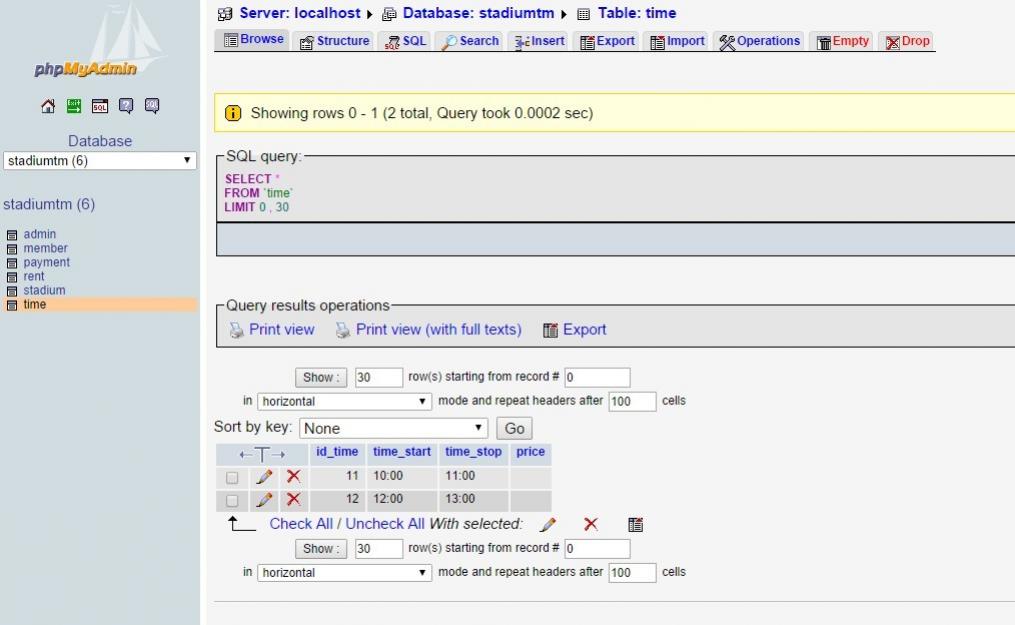Image resolution: width=1015 pixels, height=625 pixels.
Task: Click the table icon next to admin
Action: click(12, 235)
